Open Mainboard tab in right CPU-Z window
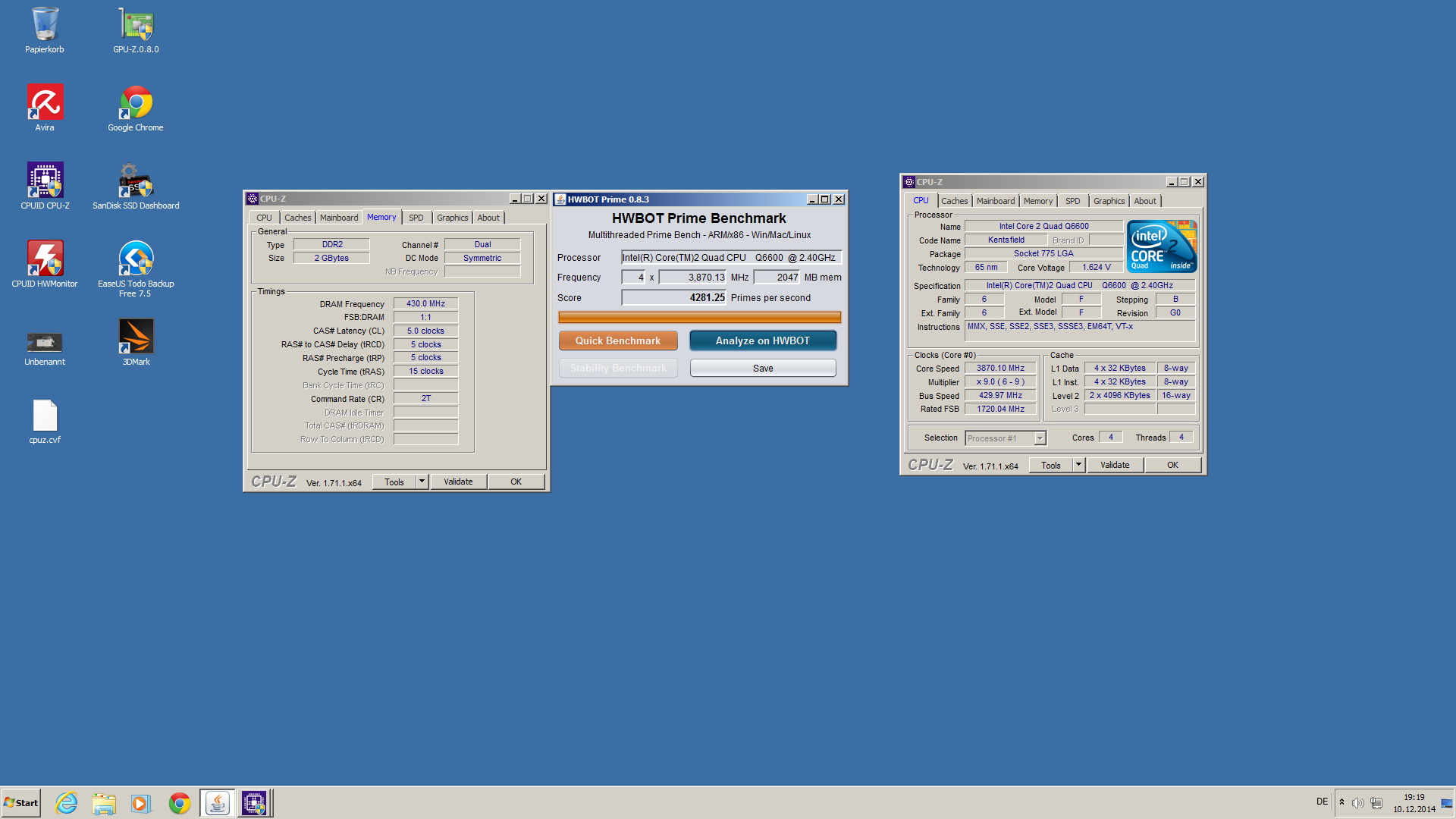The width and height of the screenshot is (1456, 819). [996, 201]
